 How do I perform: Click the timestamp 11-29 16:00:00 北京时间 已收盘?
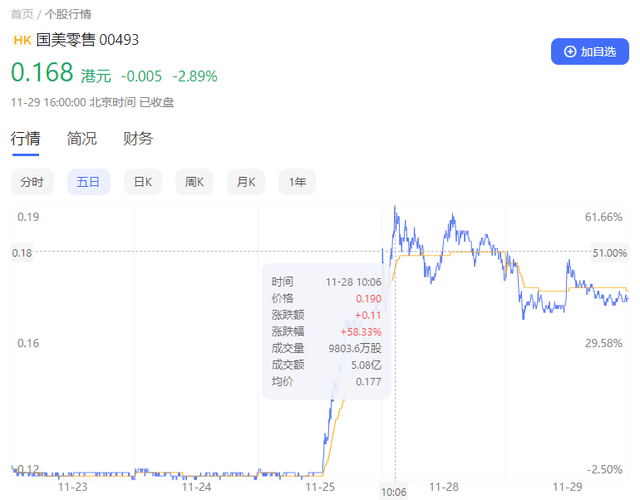point(92,102)
